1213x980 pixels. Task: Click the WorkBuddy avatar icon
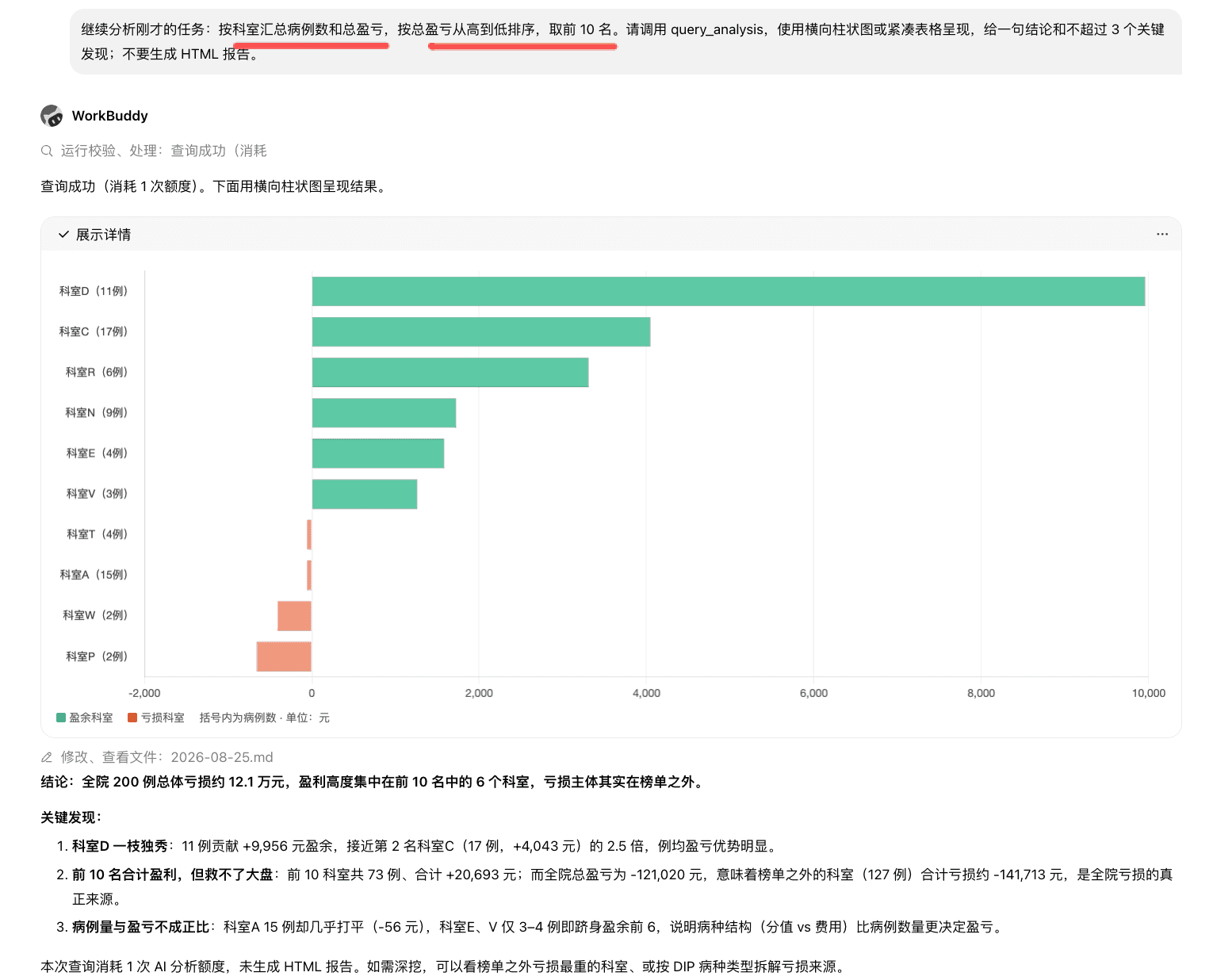pyautogui.click(x=52, y=116)
